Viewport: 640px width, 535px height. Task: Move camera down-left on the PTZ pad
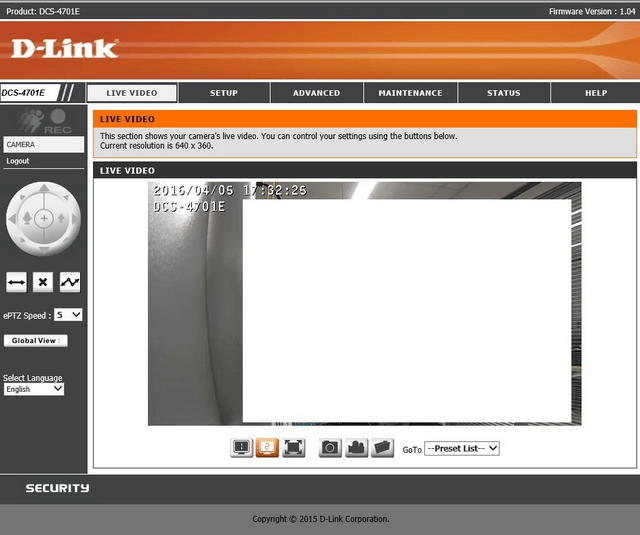pos(22,240)
